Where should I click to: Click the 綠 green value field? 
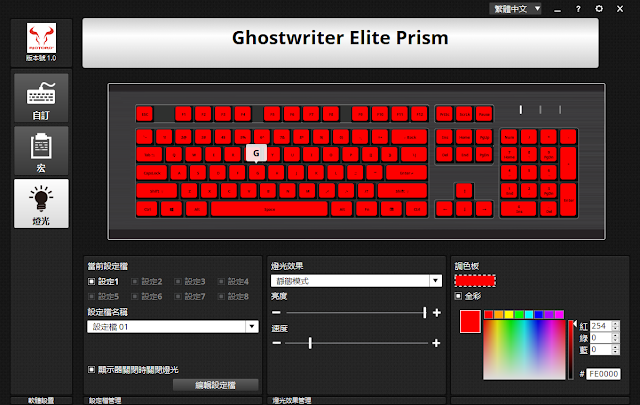(601, 338)
